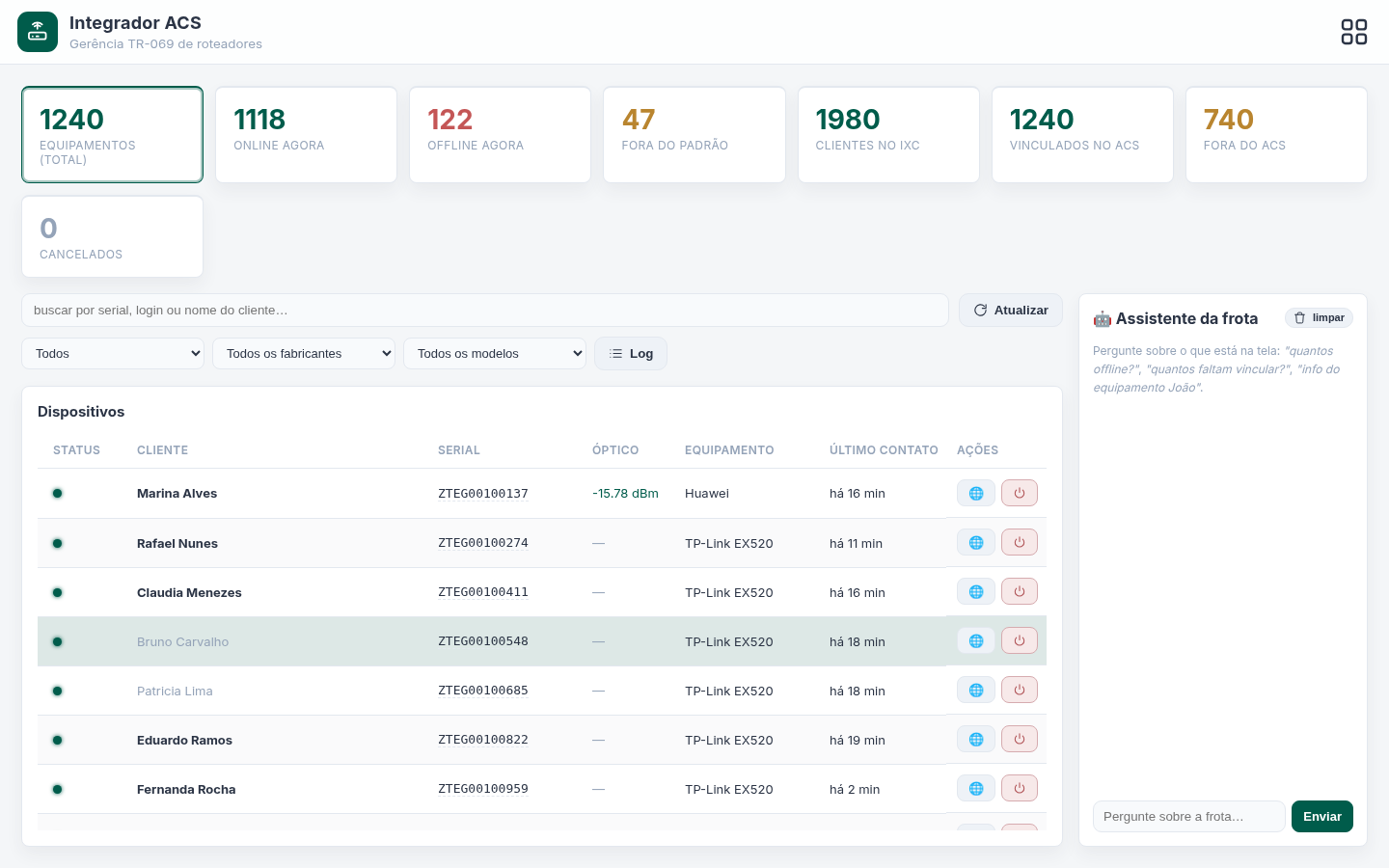Open globe icon for Fernanda Rocha
The image size is (1389, 868).
coord(976,788)
